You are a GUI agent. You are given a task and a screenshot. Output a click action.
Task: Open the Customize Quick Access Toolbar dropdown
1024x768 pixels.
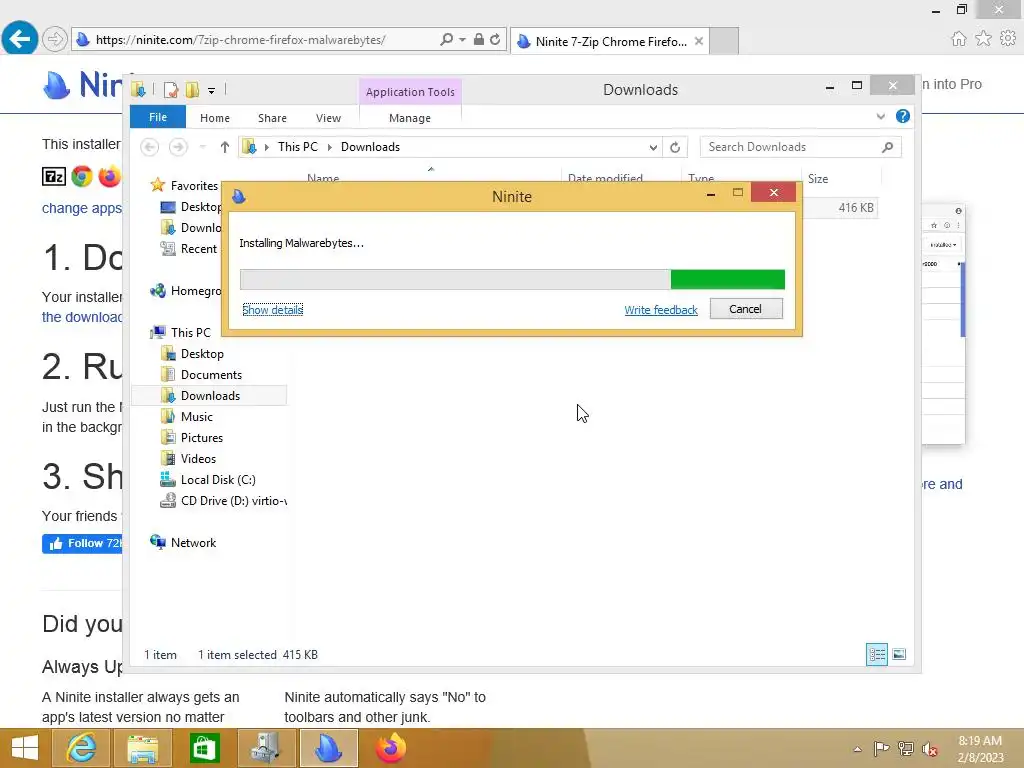[212, 91]
